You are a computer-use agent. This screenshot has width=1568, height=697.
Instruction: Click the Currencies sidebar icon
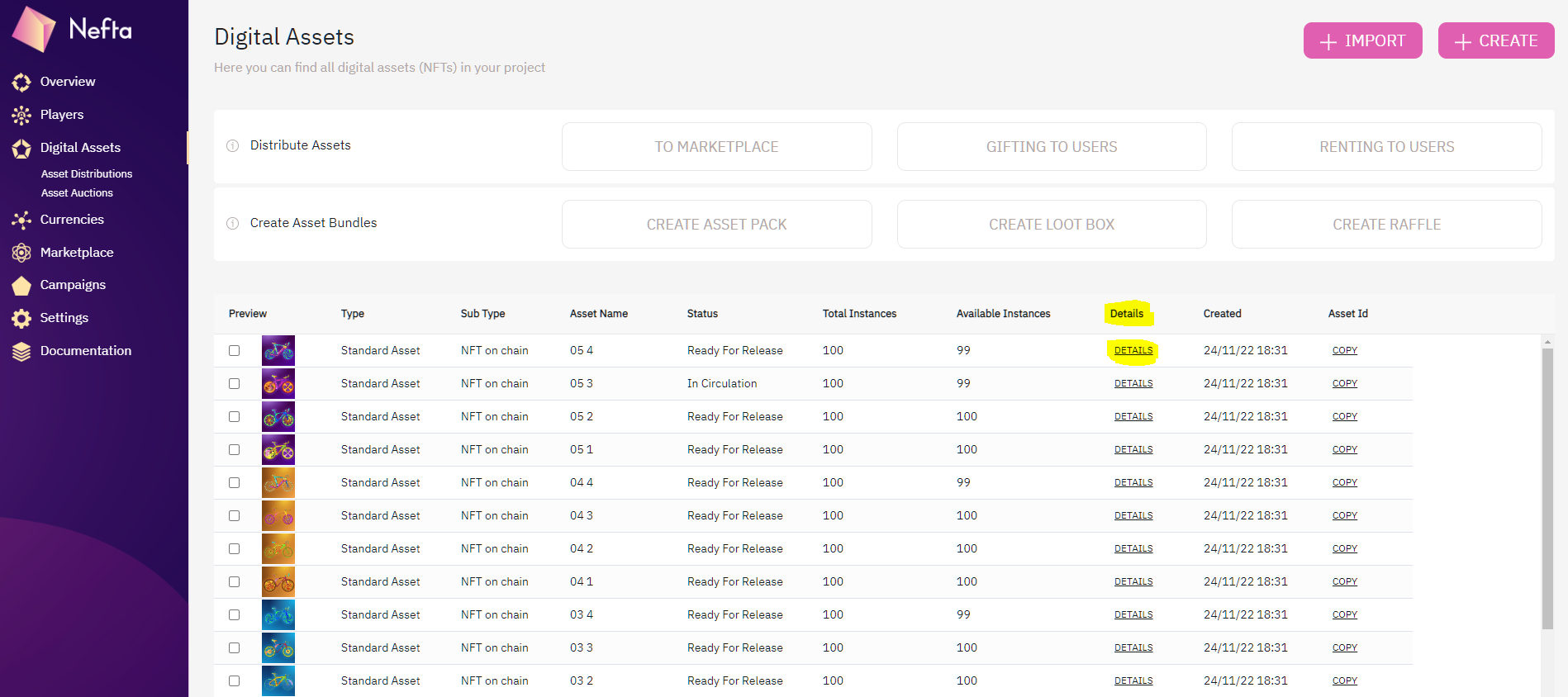21,220
